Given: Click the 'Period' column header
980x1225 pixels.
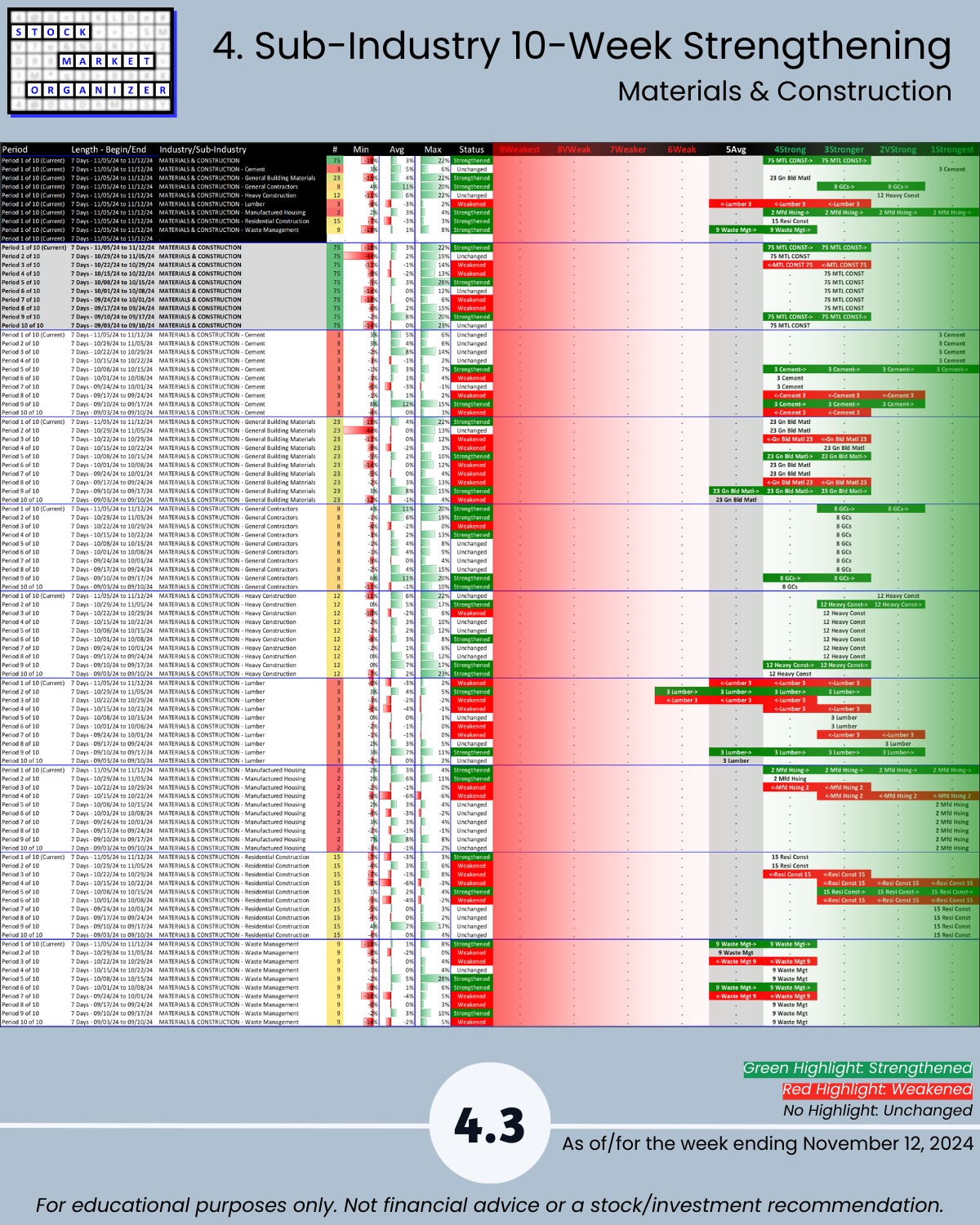Looking at the screenshot, I should point(15,149).
